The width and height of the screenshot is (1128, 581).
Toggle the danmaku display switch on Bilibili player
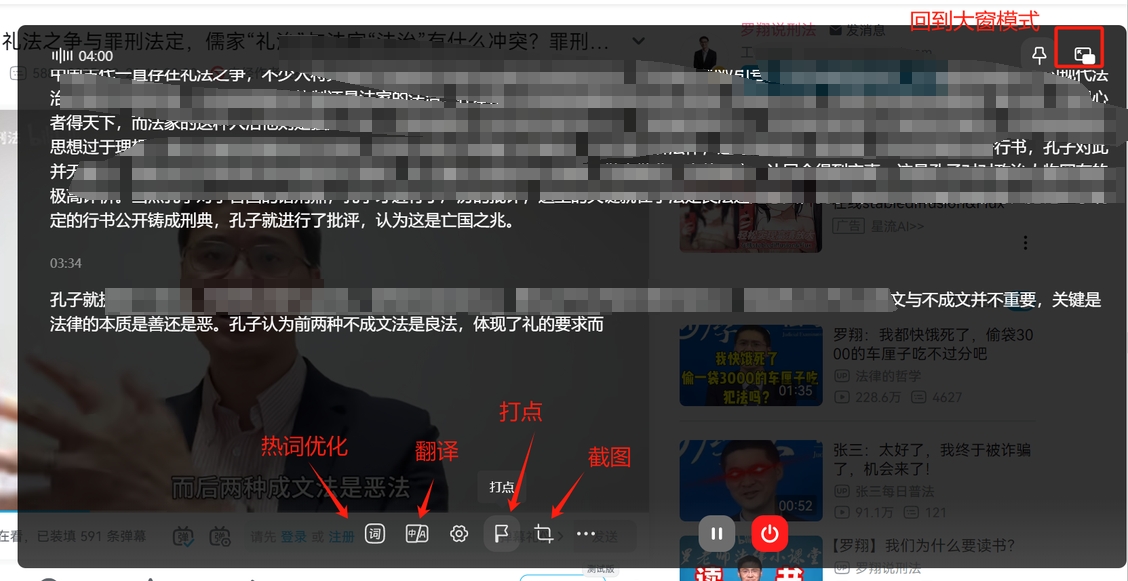click(183, 536)
